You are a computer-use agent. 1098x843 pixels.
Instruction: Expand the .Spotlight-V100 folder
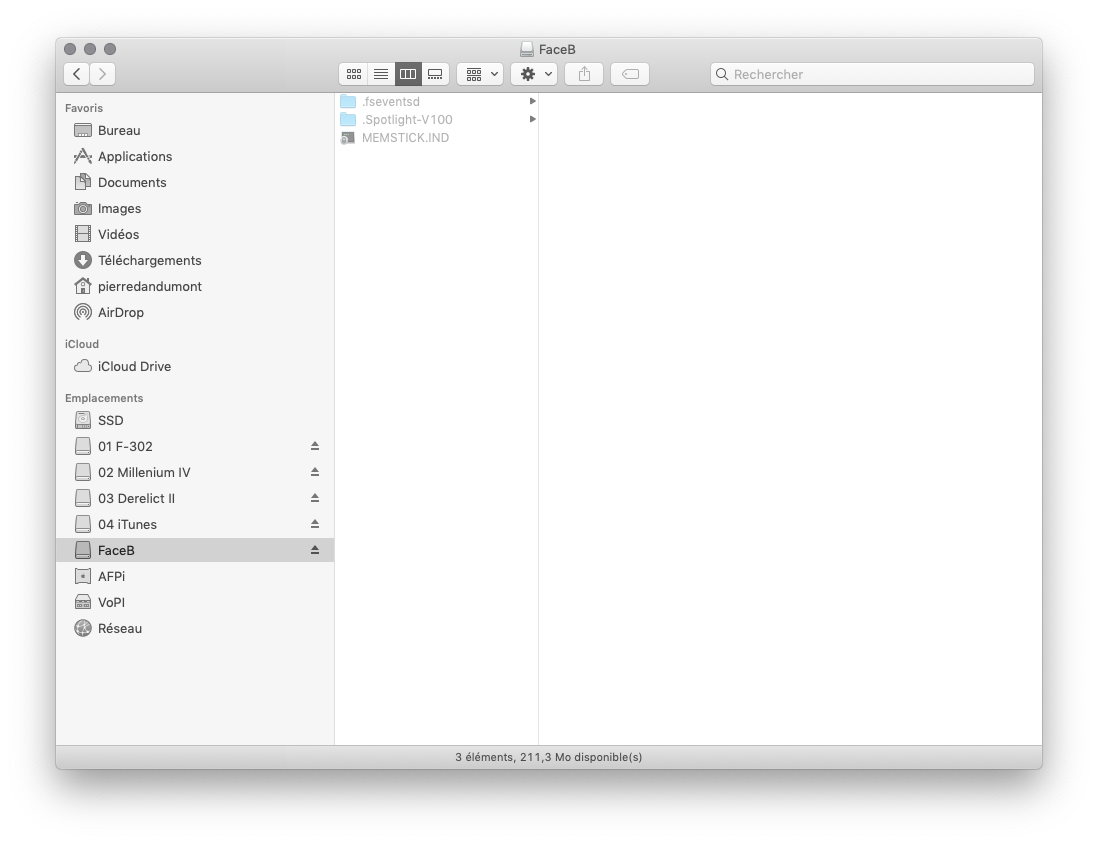point(532,119)
